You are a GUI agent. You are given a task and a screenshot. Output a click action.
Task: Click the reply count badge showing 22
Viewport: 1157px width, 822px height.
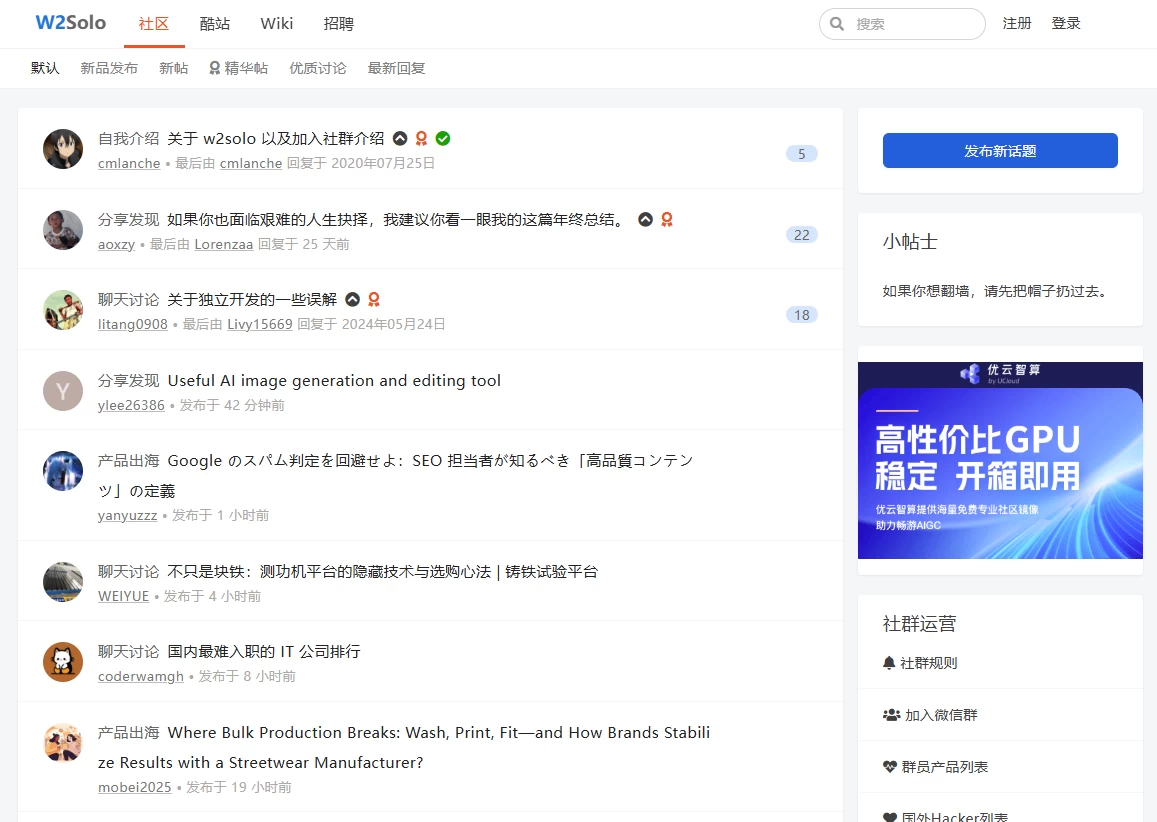pos(801,235)
